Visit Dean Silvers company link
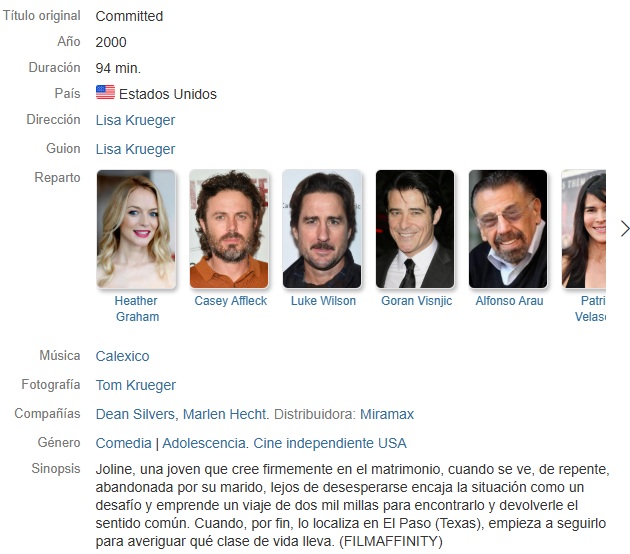The height and width of the screenshot is (554, 630). (x=135, y=414)
